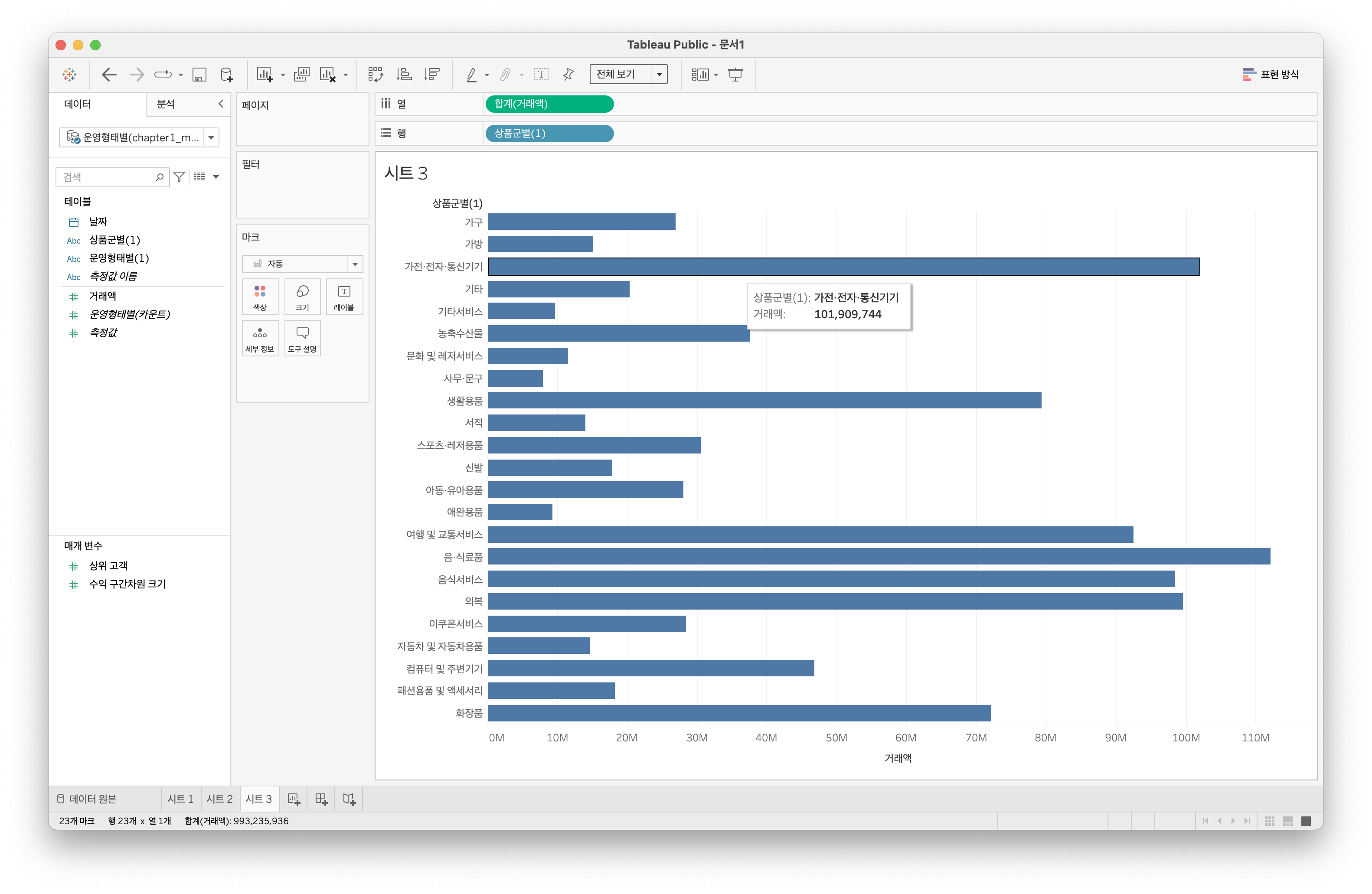Sort bars descending via toolbar icon
The height and width of the screenshot is (894, 1372).
tap(431, 75)
